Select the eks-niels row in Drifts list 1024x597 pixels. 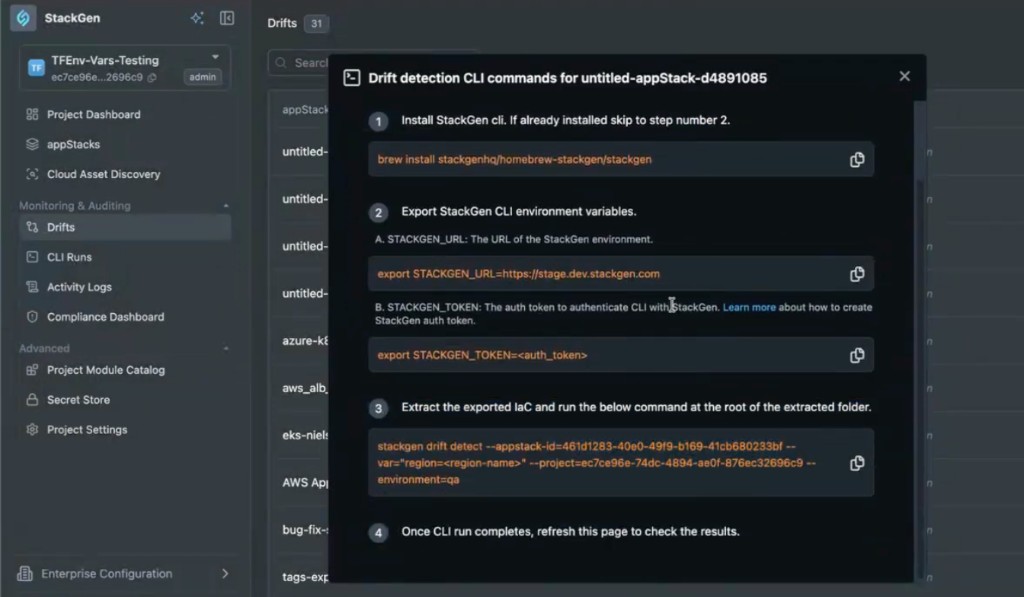tap(304, 435)
